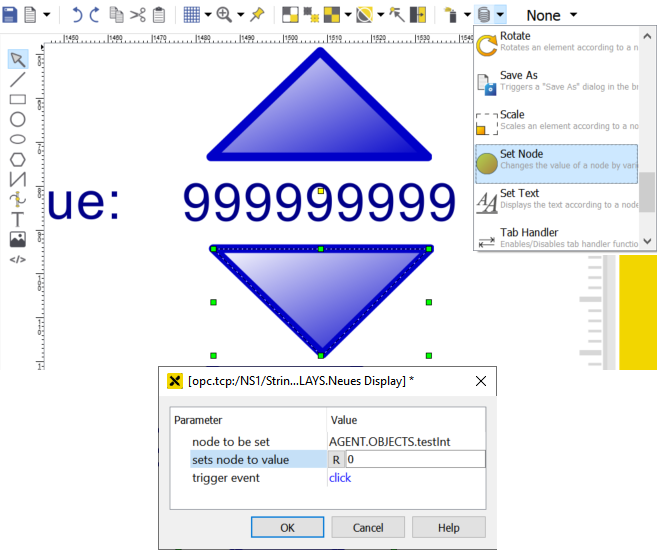The width and height of the screenshot is (657, 552).
Task: Choose Set Text from the dynamics list
Action: click(556, 201)
